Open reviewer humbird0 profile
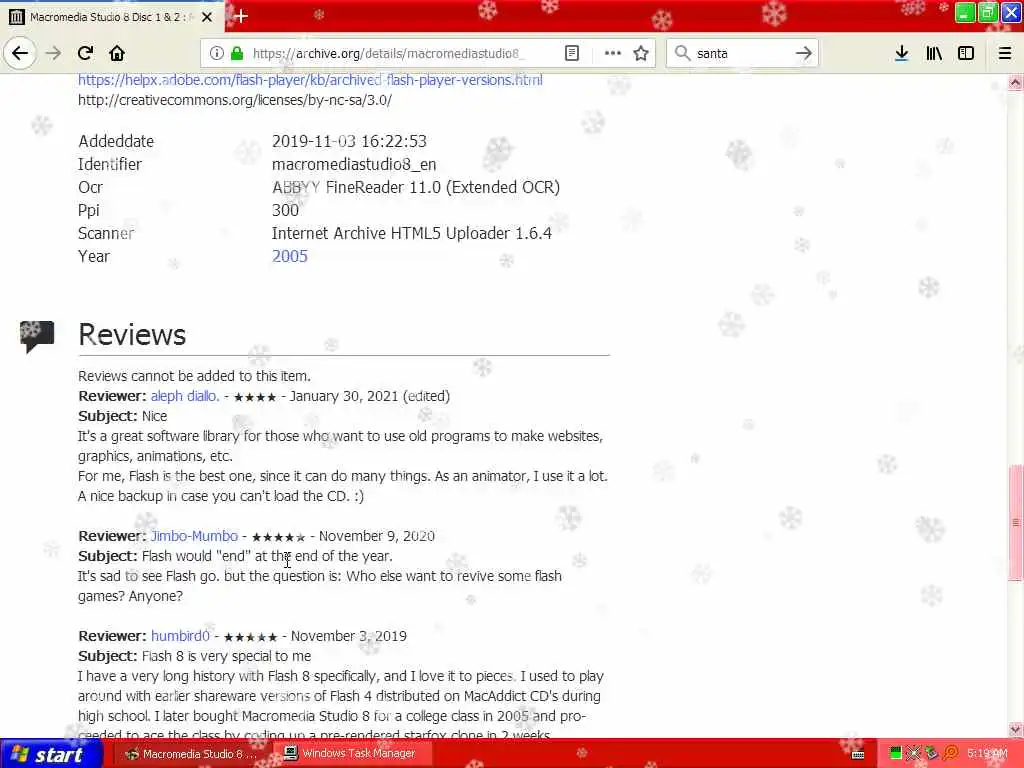Screen dimensions: 1024x768 [180, 635]
